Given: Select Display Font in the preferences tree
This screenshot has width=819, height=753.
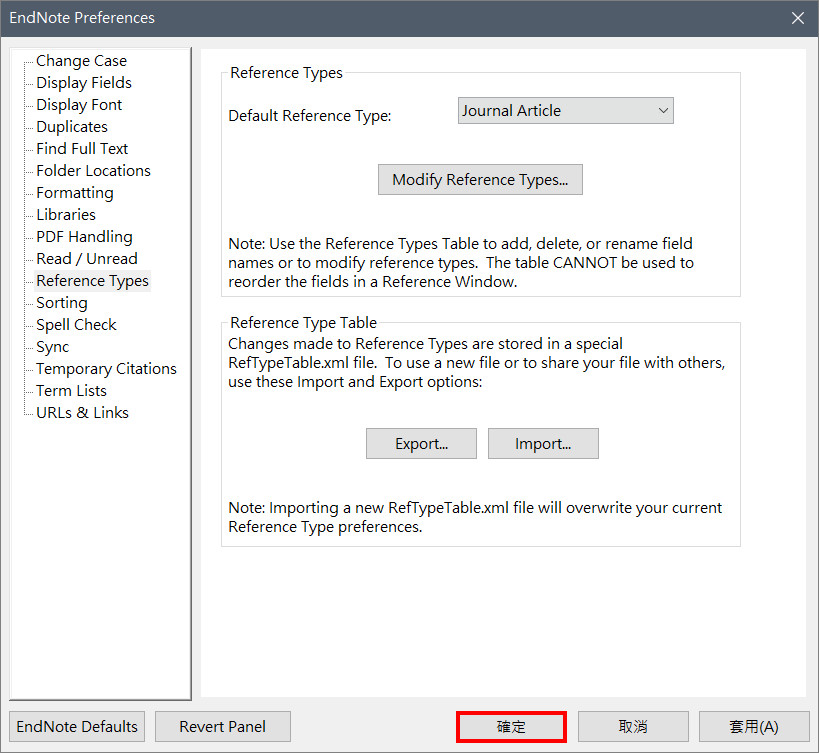Looking at the screenshot, I should pos(79,104).
